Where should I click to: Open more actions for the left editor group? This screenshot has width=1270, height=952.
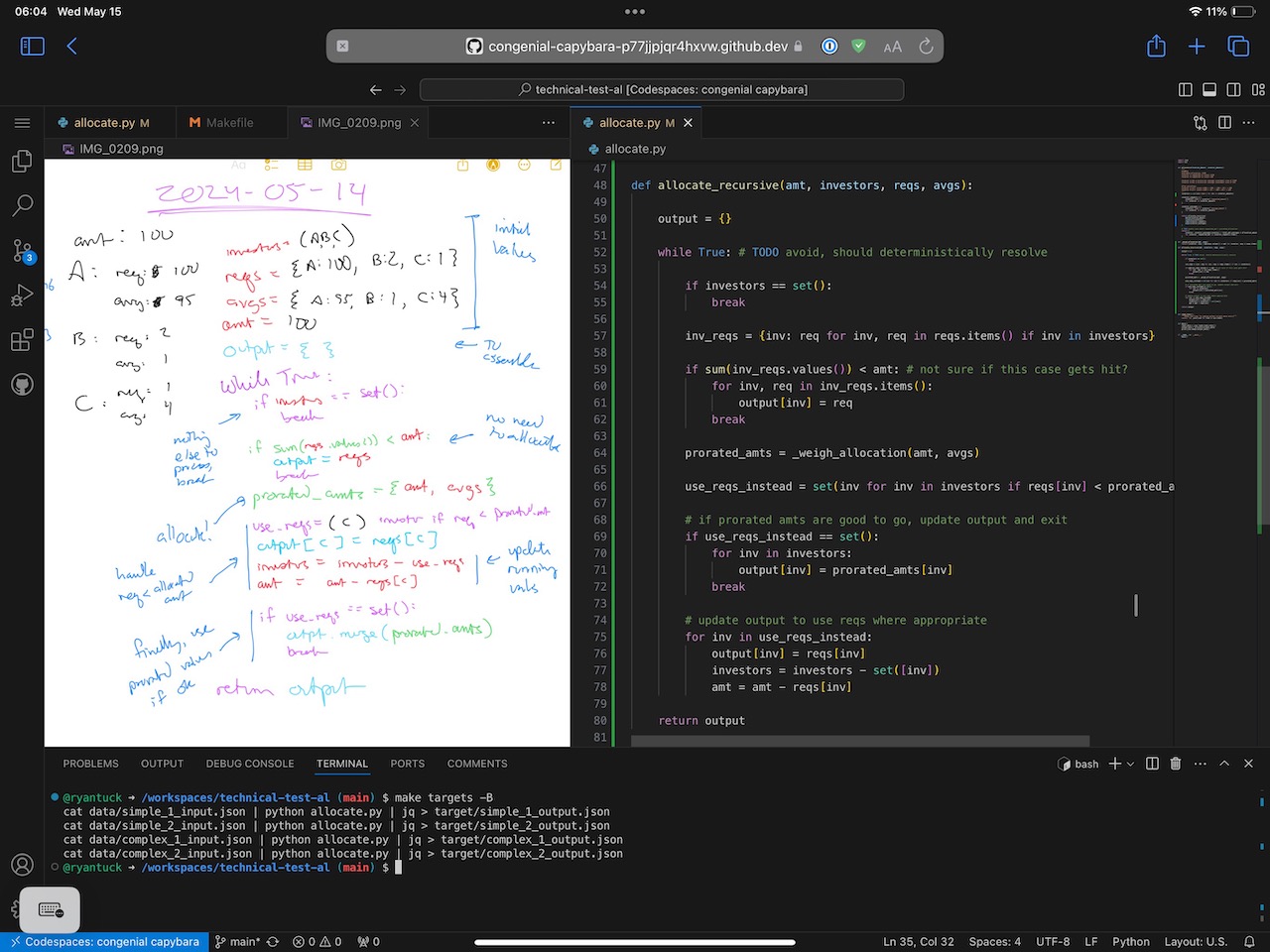pos(549,123)
